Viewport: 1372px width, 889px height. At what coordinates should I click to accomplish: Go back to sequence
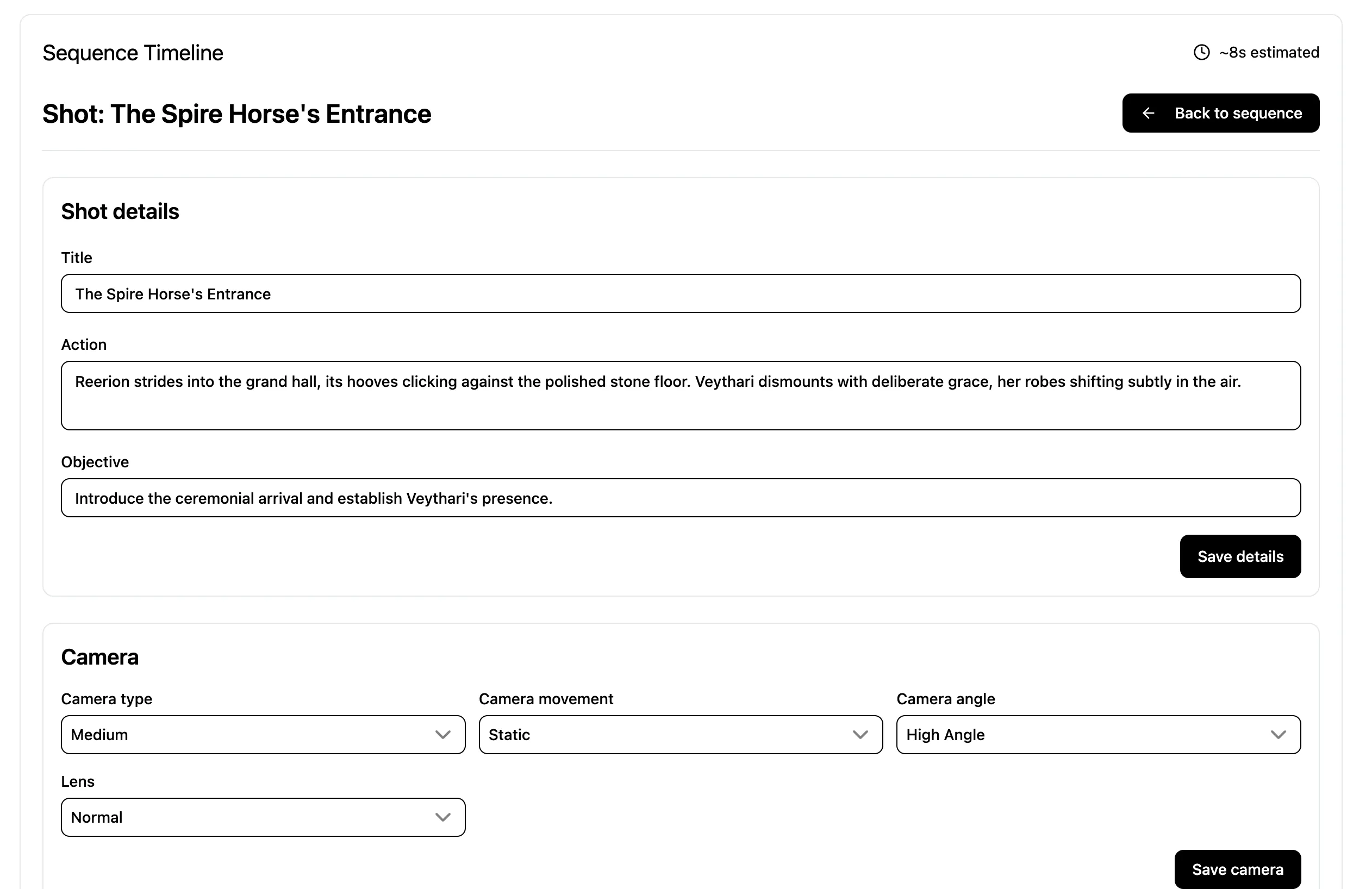(x=1220, y=113)
